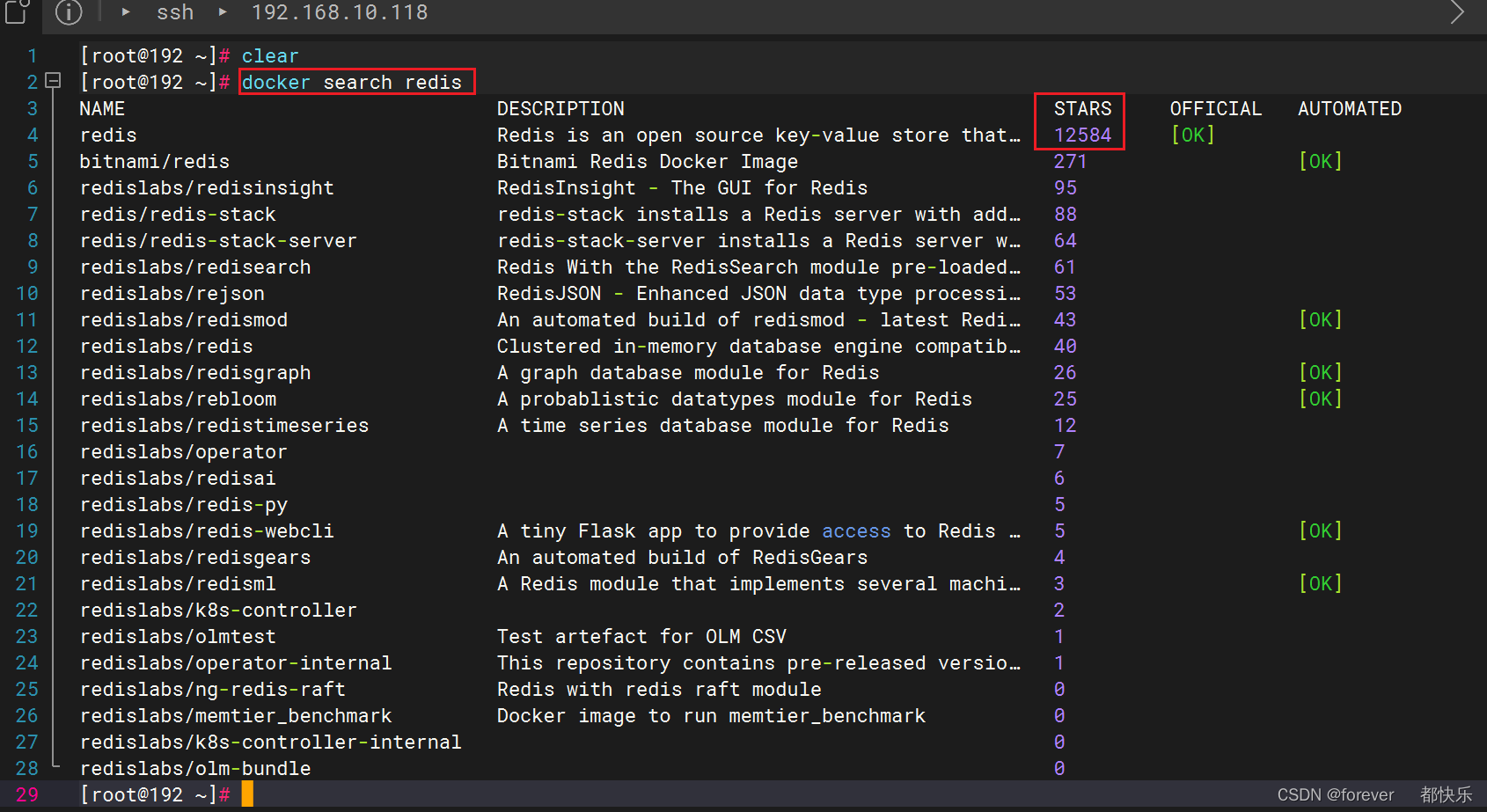1487x812 pixels.
Task: Click image name 'redislabs/olmtest'
Action: coord(178,636)
